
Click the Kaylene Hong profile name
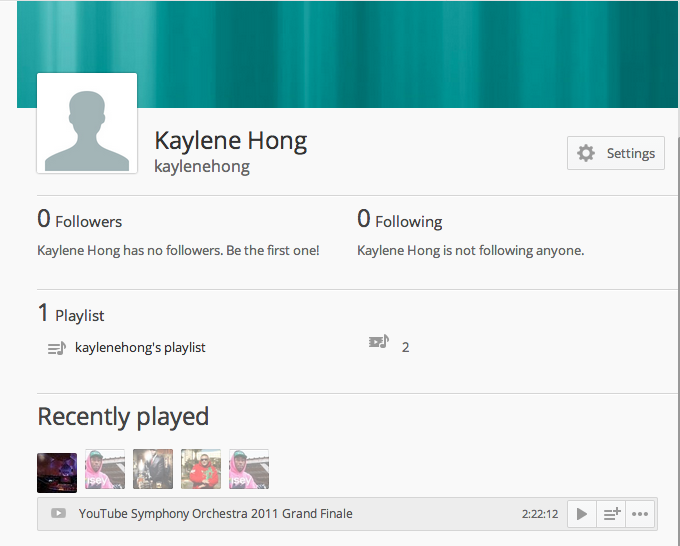click(x=231, y=141)
